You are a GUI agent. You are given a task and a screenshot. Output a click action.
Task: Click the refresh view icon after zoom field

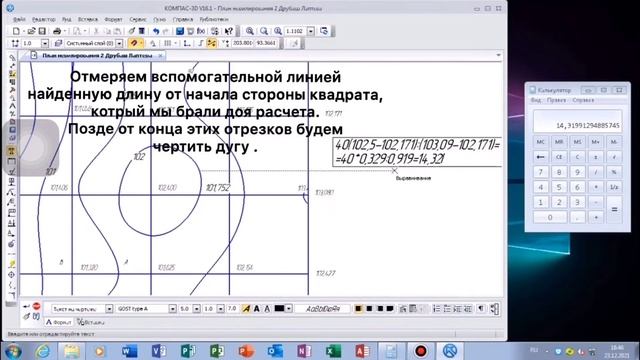pos(324,31)
